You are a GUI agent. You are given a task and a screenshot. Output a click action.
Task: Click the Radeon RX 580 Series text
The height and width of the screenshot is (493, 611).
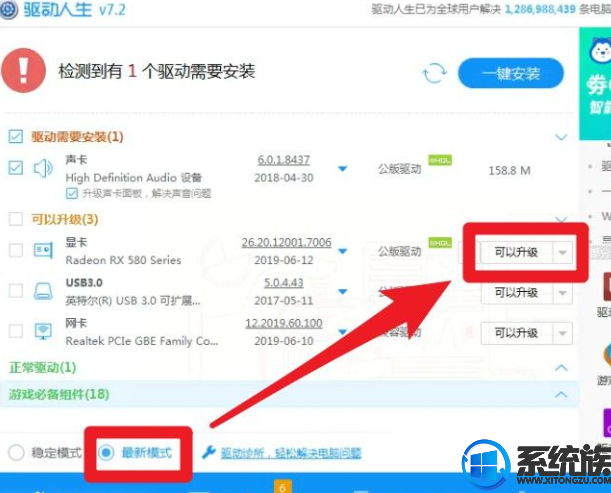click(123, 260)
